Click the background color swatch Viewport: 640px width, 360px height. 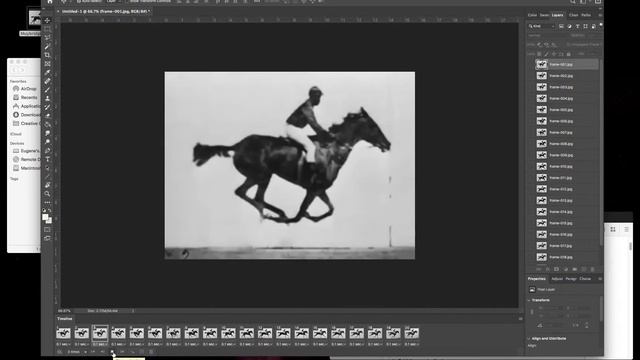tap(49, 221)
